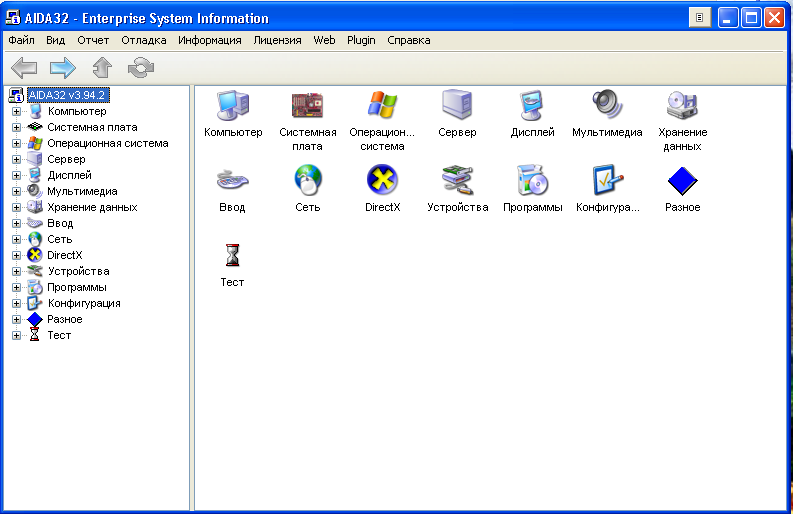Expand the Компьютер tree node
This screenshot has width=793, height=514.
pos(16,111)
